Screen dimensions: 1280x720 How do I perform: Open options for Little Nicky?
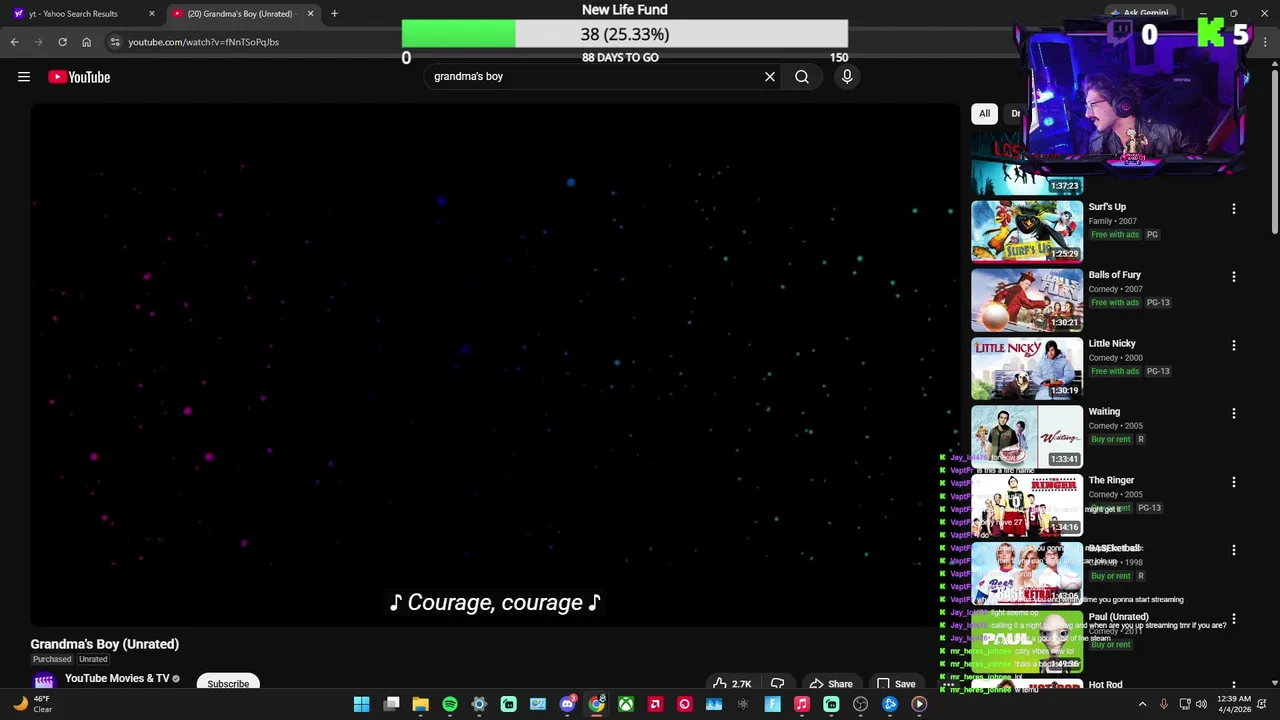(x=1234, y=346)
